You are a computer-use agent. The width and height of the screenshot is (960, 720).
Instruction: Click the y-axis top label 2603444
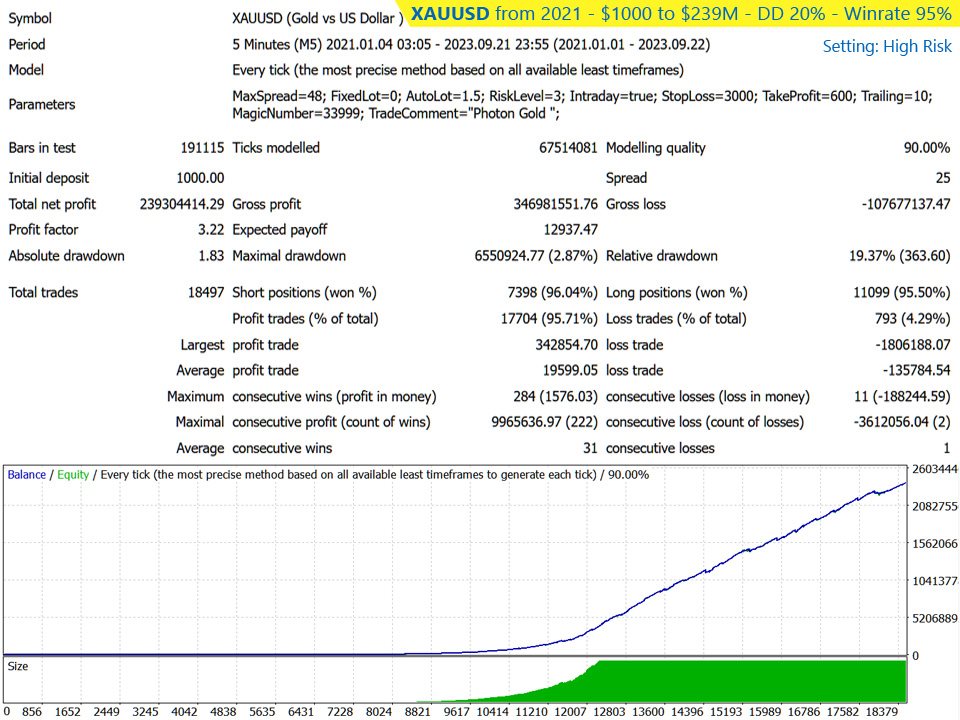click(934, 469)
